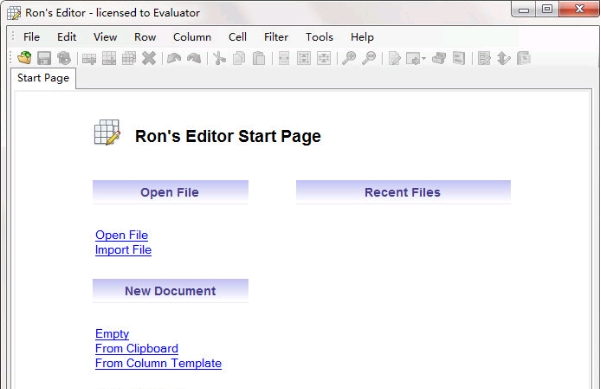The width and height of the screenshot is (601, 389).
Task: Close the Ron's Editor window
Action: point(579,9)
